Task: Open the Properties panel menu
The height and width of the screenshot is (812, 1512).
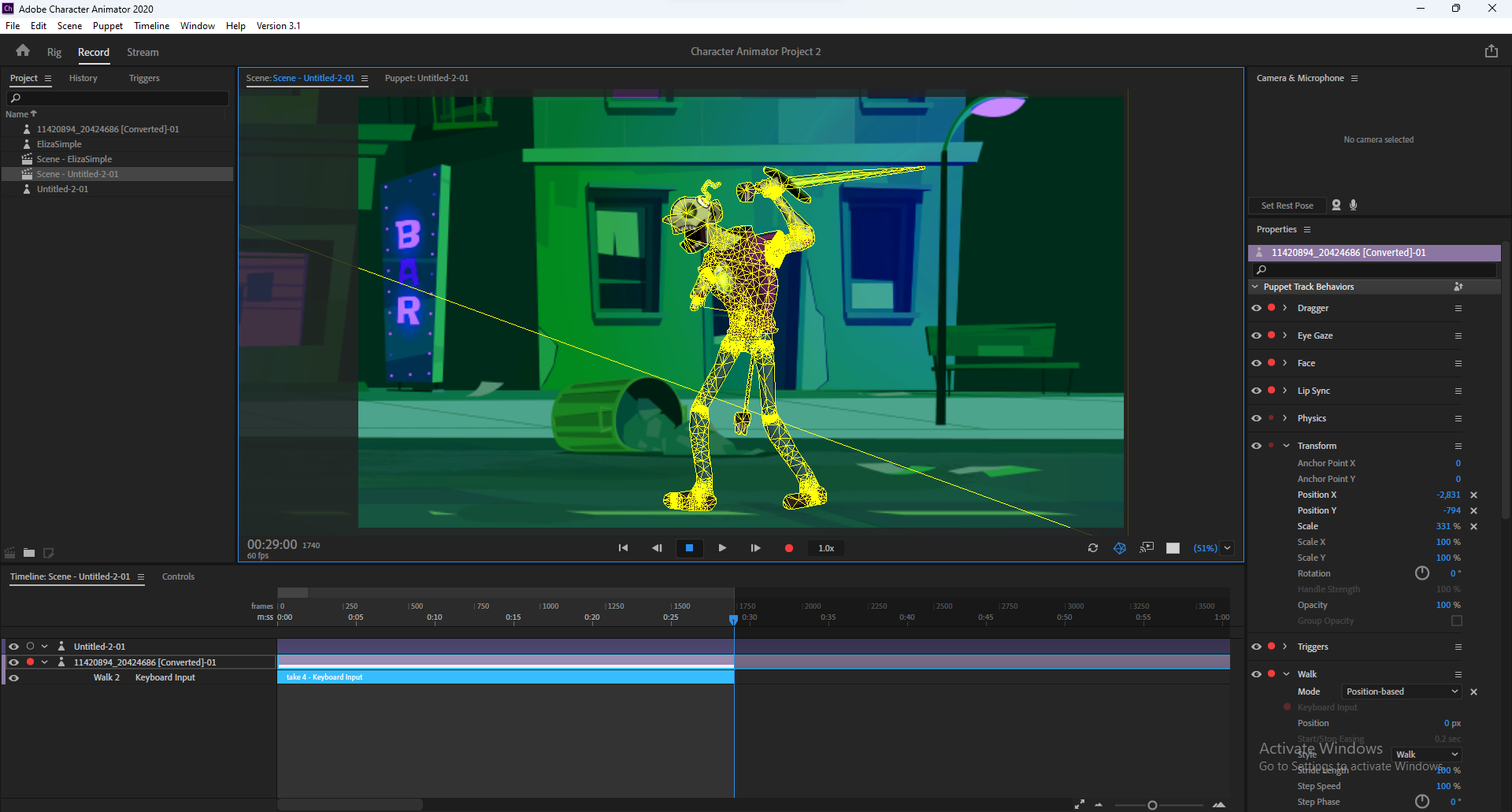Action: (1307, 229)
